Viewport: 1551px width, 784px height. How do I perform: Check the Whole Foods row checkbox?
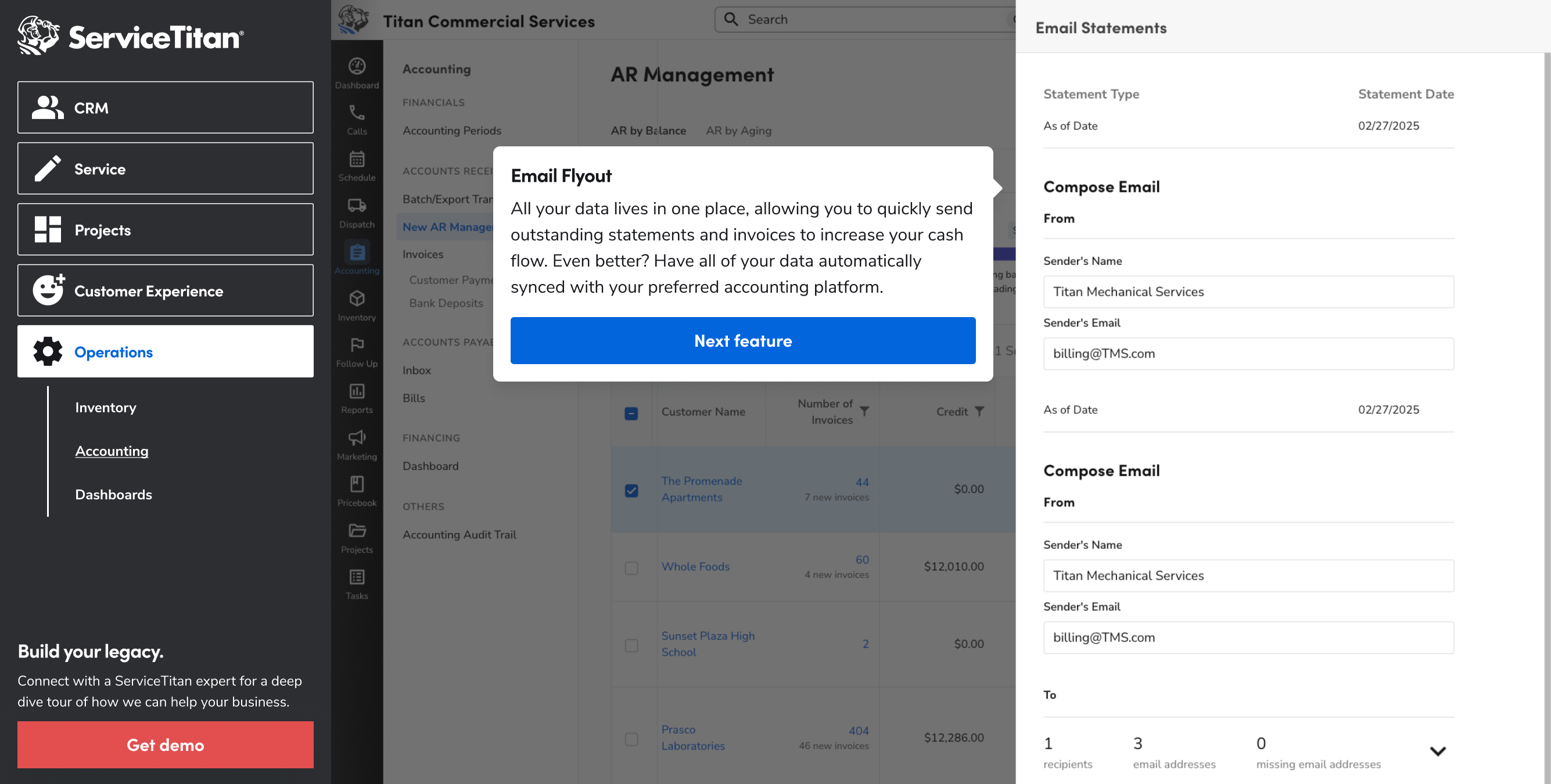pos(631,568)
